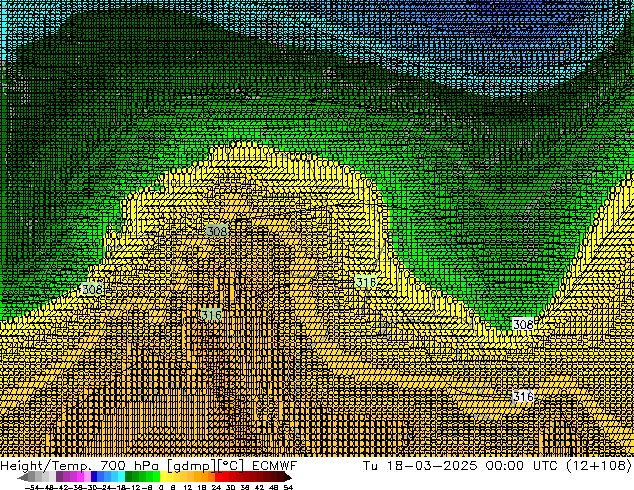Click the '12' legend tick label
The image size is (634, 490).
click(188, 487)
